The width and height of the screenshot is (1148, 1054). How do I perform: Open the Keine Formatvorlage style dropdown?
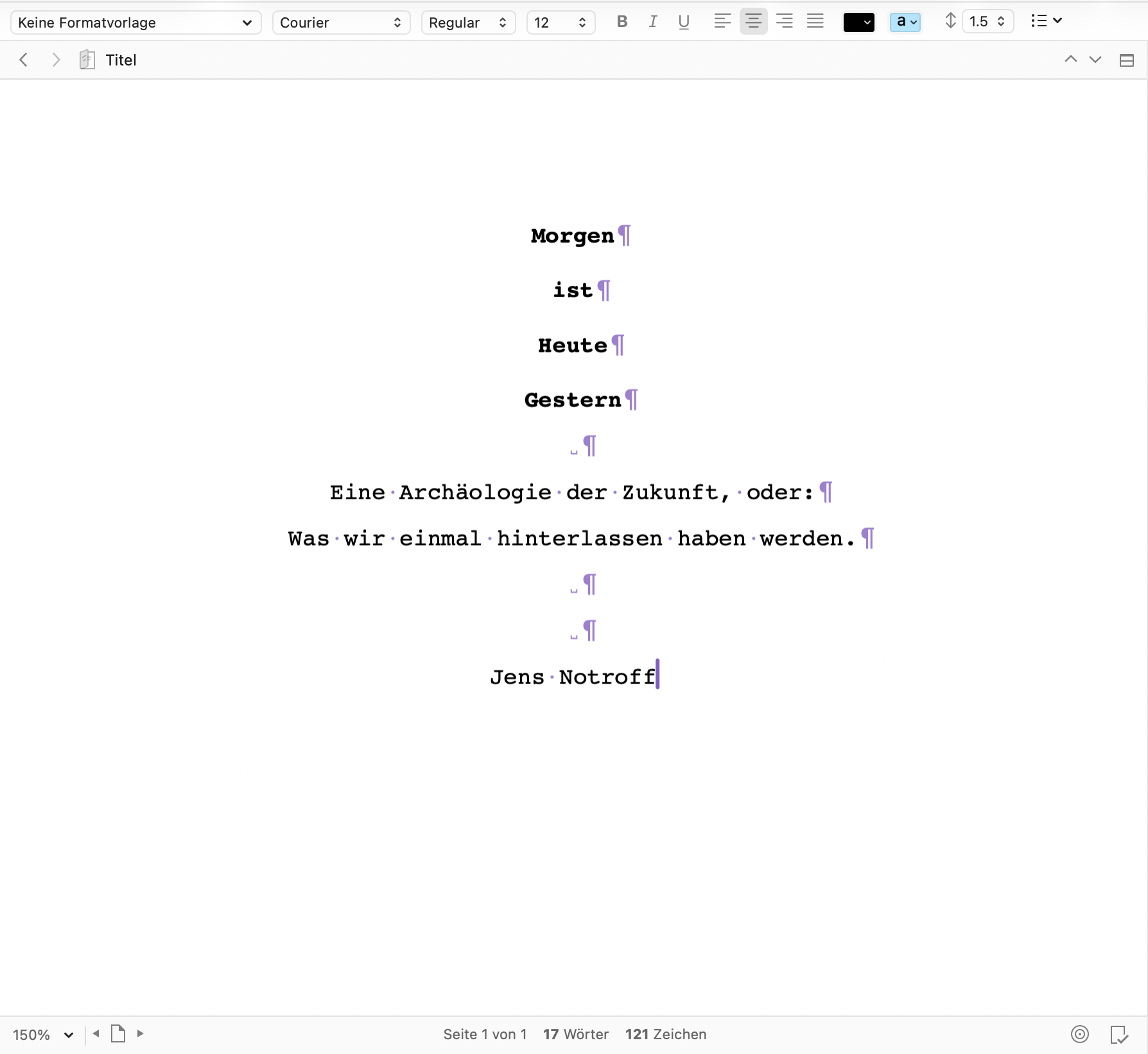pos(135,22)
